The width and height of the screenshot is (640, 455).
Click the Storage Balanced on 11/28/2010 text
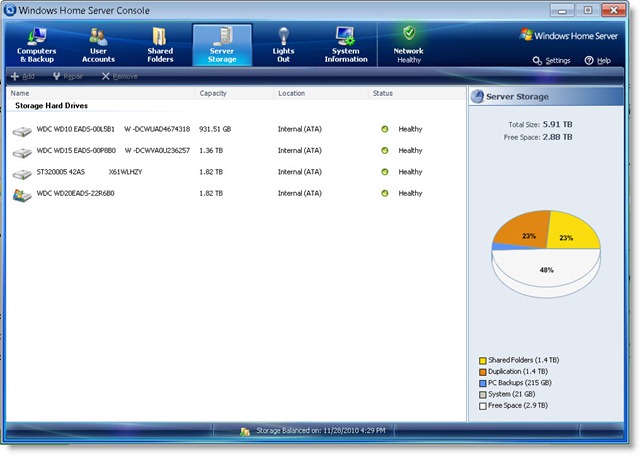pos(321,431)
